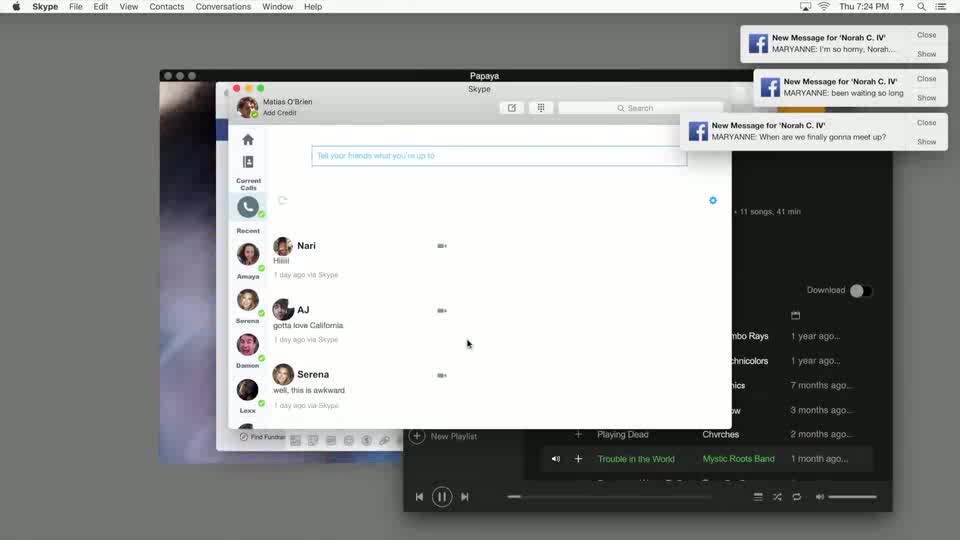Click the Mystic Roots Band artist name

tap(738, 459)
